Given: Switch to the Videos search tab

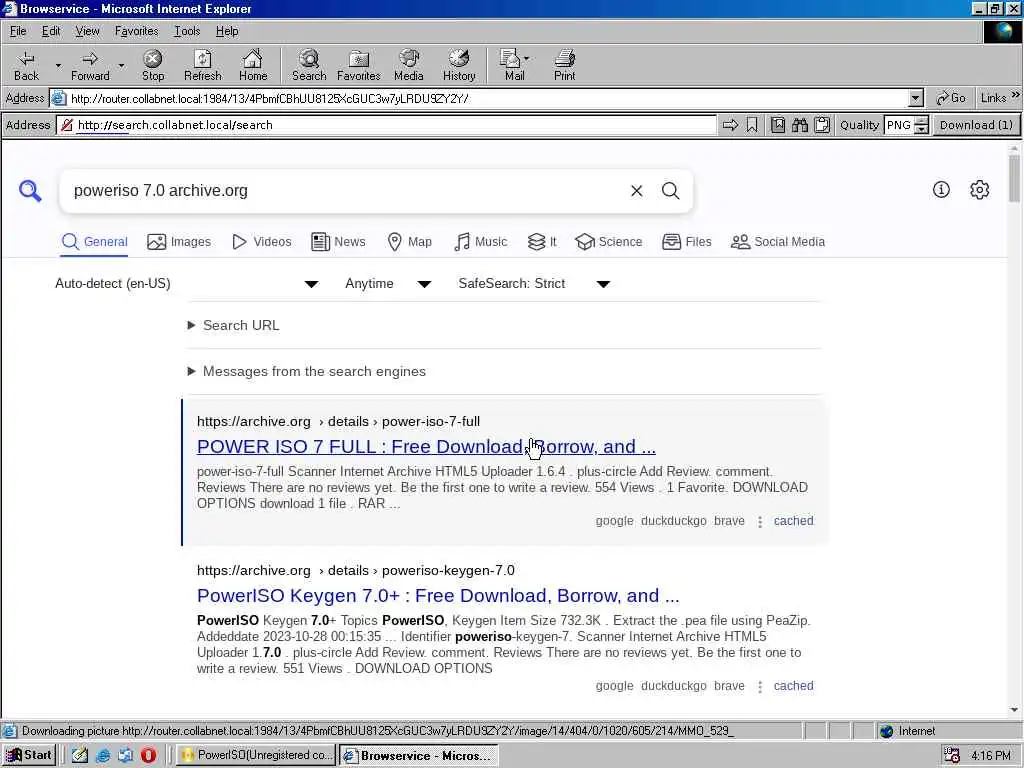Looking at the screenshot, I should [262, 242].
